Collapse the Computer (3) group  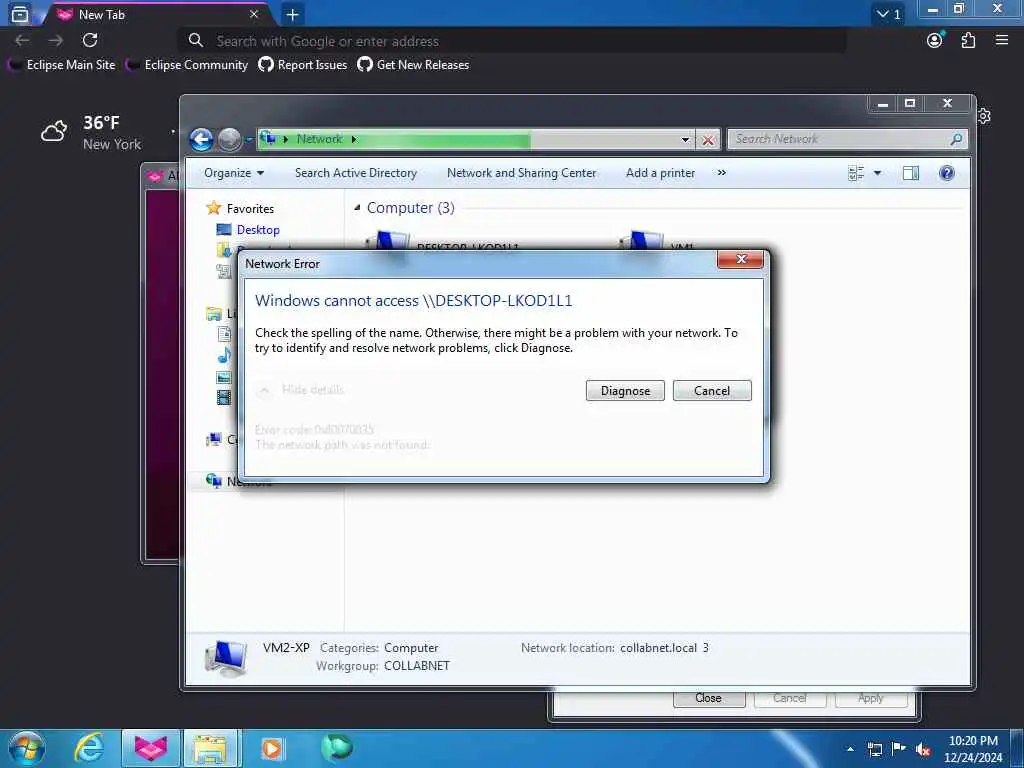click(357, 208)
